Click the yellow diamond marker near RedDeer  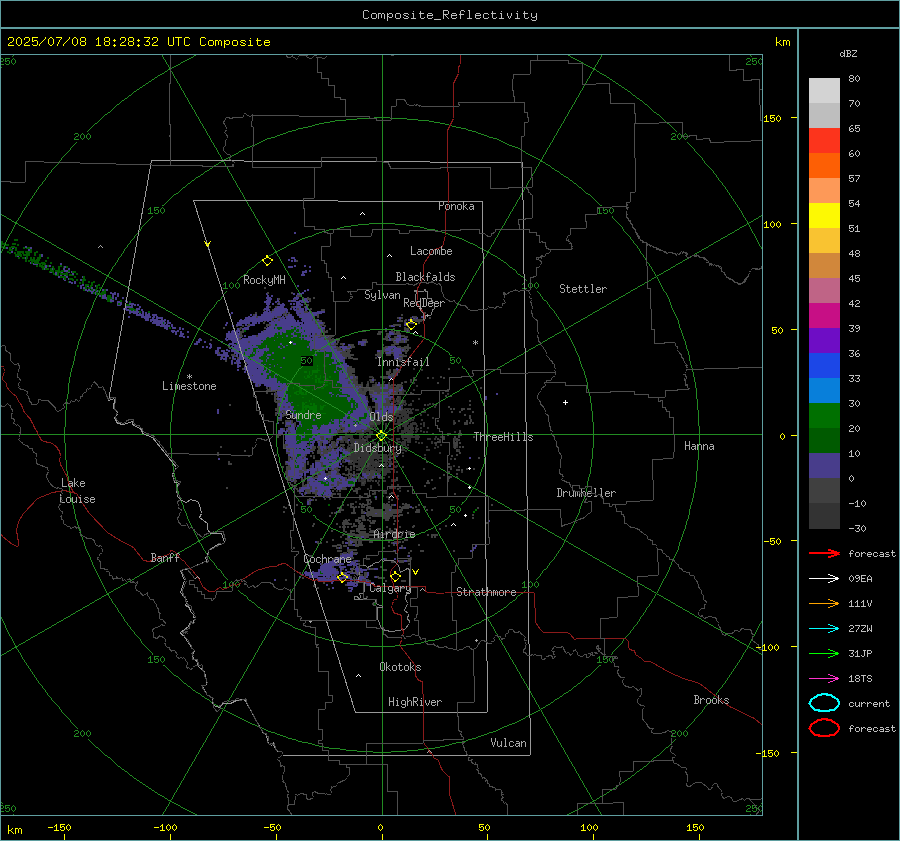click(x=411, y=325)
